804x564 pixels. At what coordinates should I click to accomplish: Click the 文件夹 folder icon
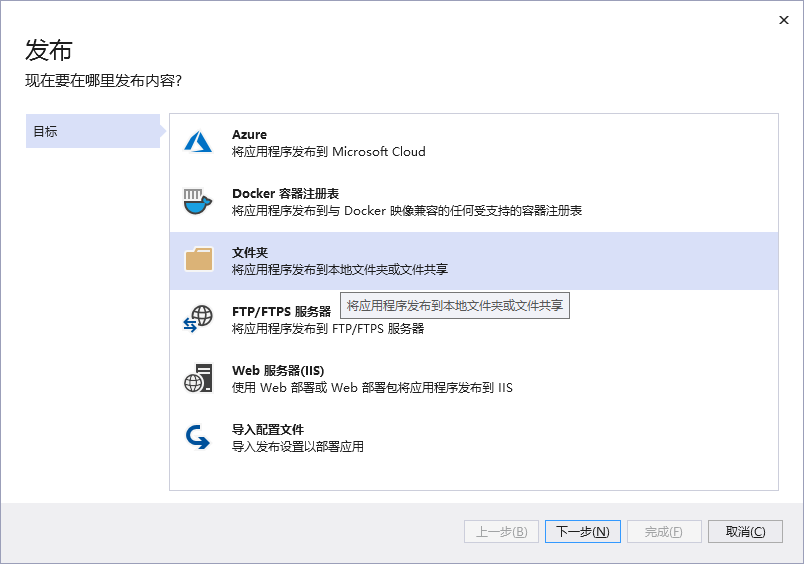click(198, 260)
